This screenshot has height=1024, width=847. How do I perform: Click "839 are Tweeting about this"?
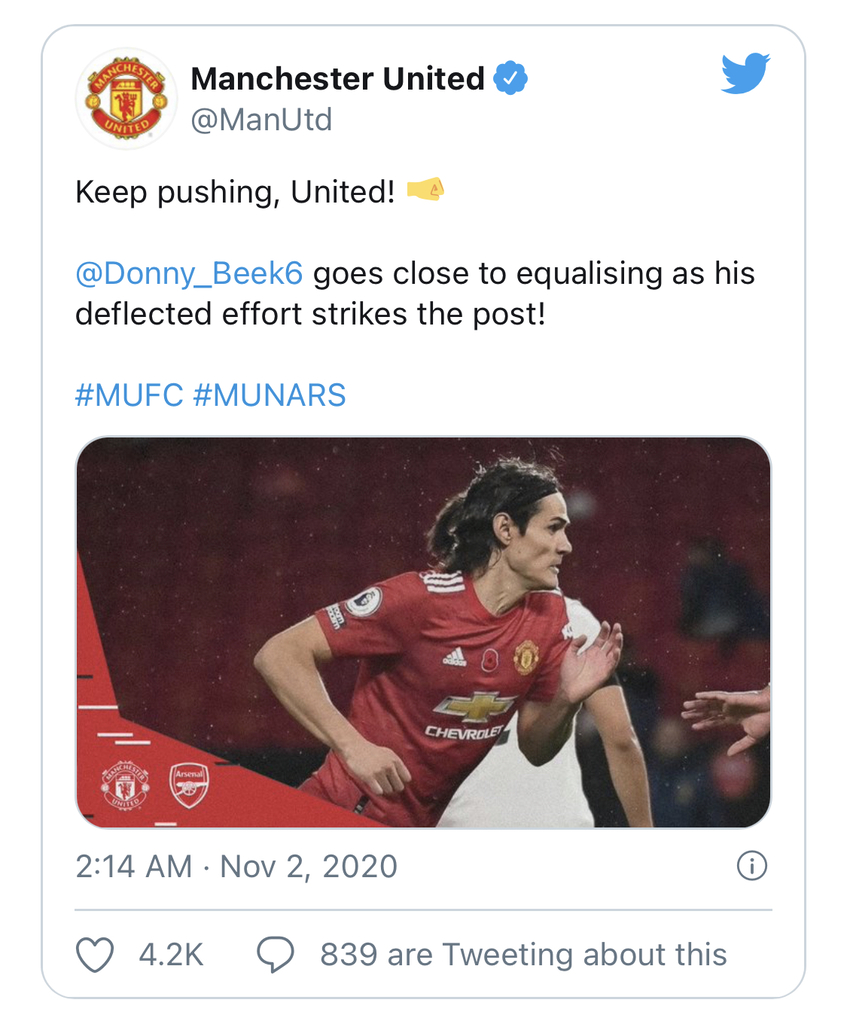coord(523,955)
